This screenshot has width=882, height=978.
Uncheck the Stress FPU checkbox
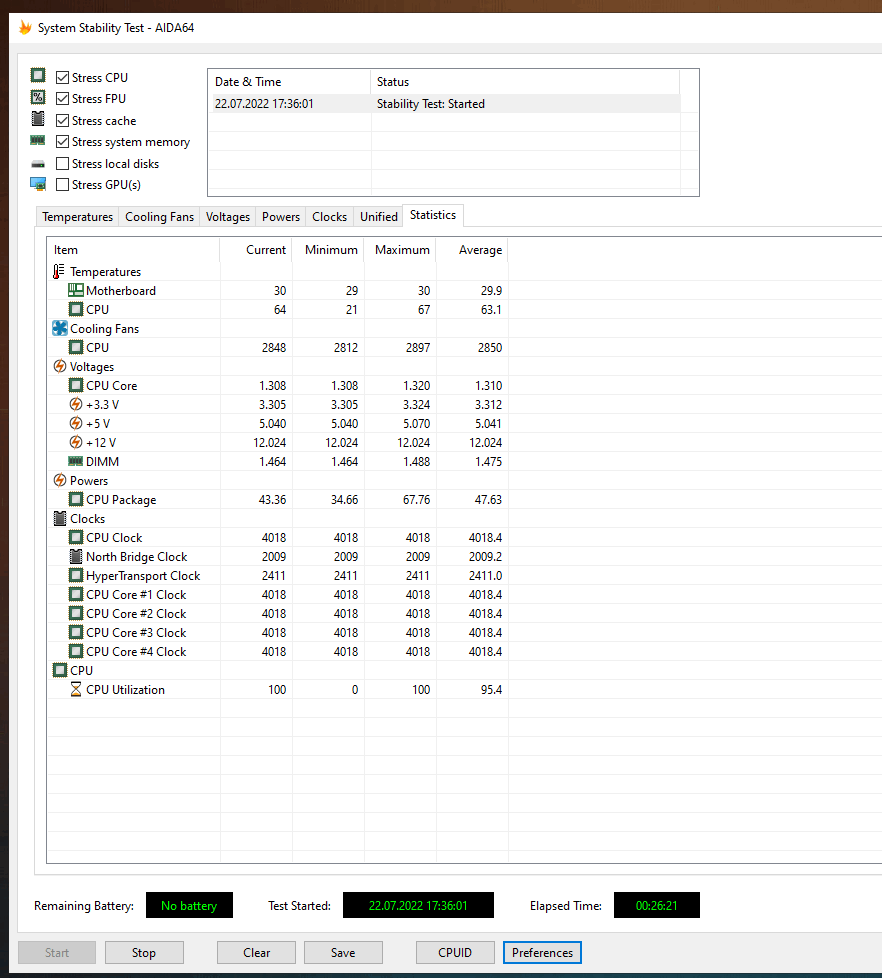pyautogui.click(x=62, y=99)
